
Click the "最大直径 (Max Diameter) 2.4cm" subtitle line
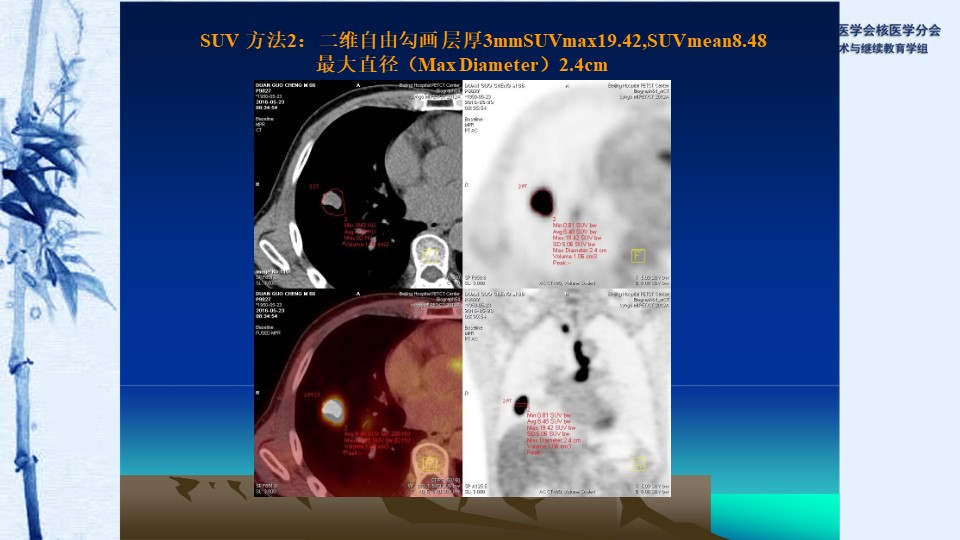(x=461, y=65)
